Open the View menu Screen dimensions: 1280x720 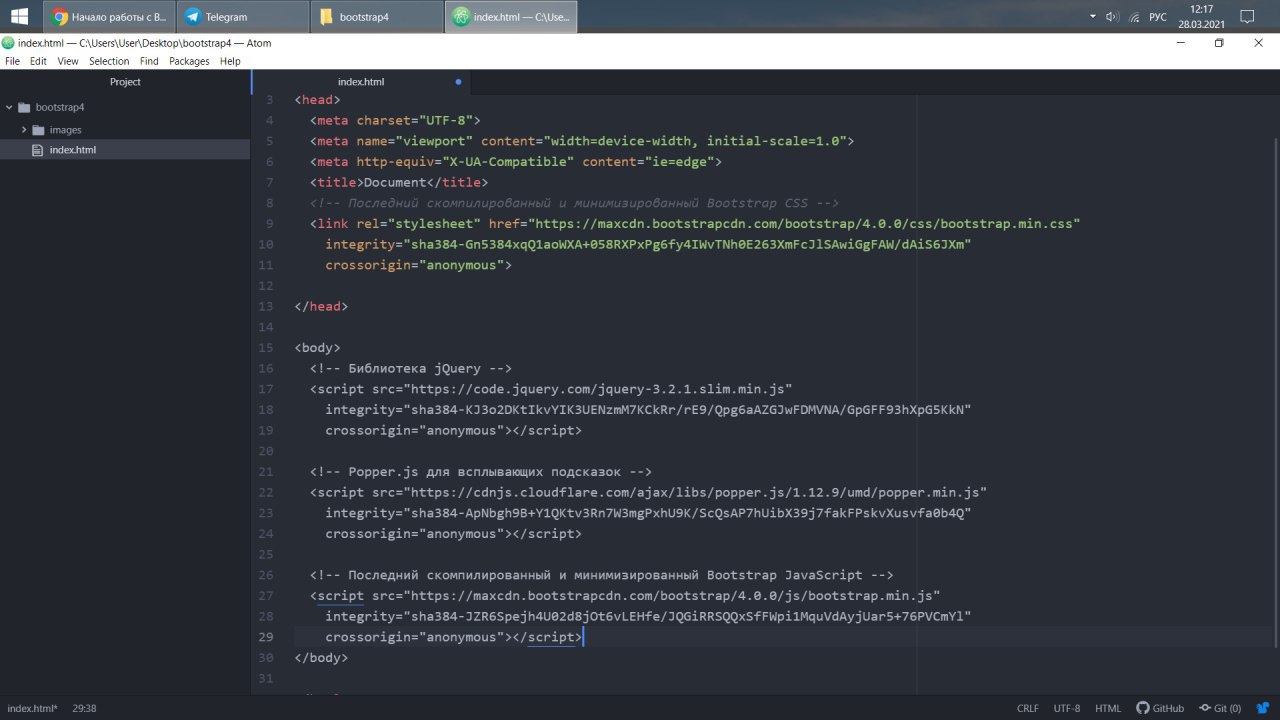click(68, 61)
